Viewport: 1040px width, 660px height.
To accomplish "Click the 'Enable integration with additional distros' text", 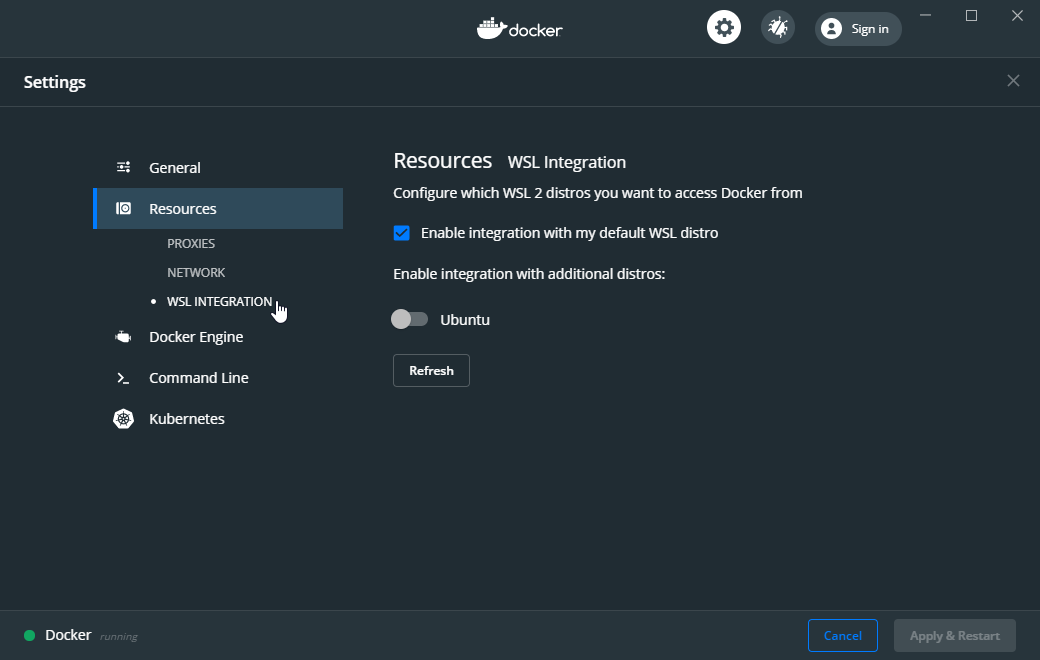I will [529, 274].
